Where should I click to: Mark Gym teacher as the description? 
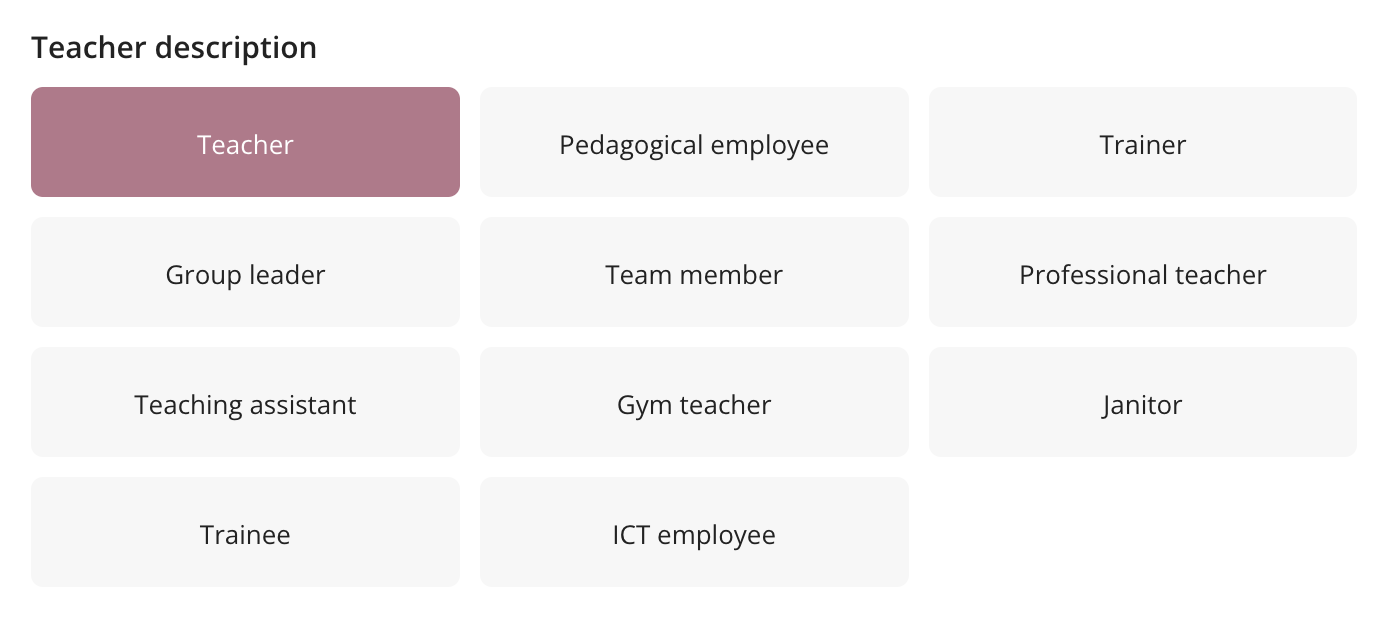coord(694,402)
